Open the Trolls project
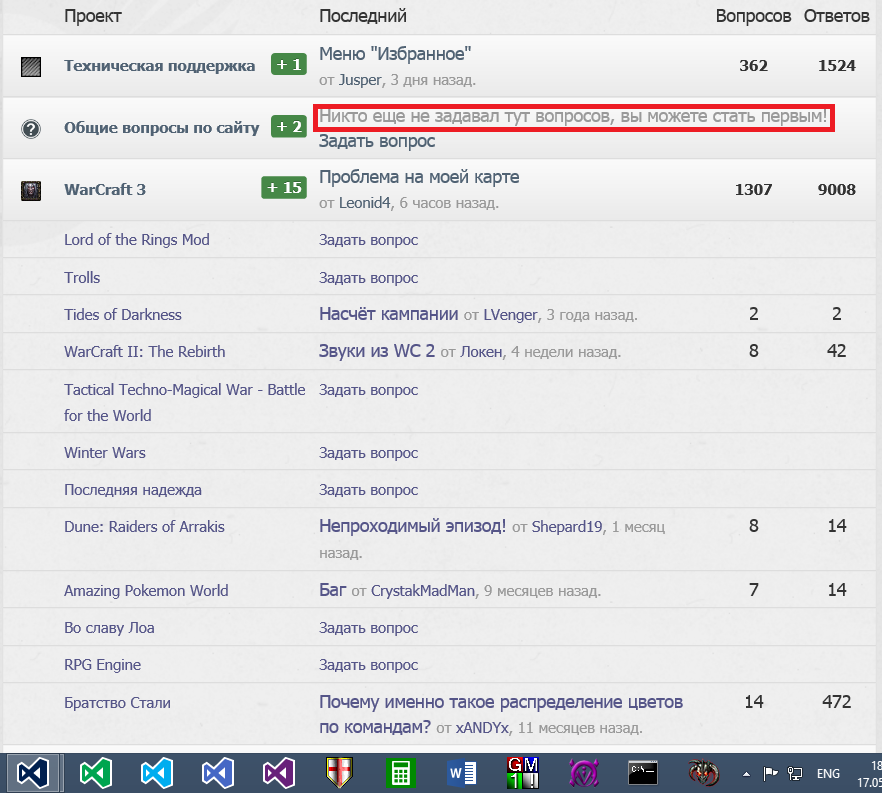 pos(82,277)
